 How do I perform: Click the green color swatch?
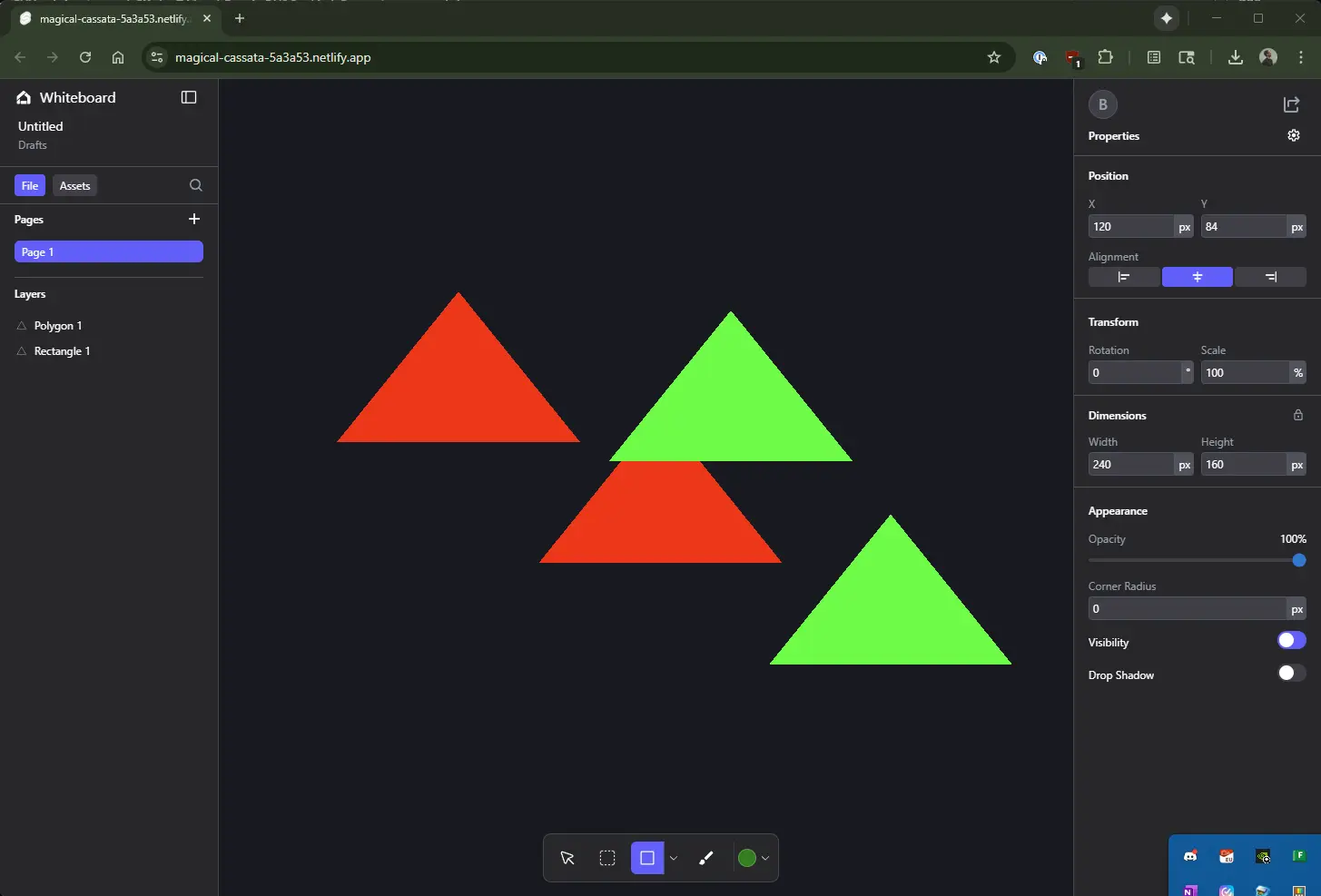coord(746,858)
